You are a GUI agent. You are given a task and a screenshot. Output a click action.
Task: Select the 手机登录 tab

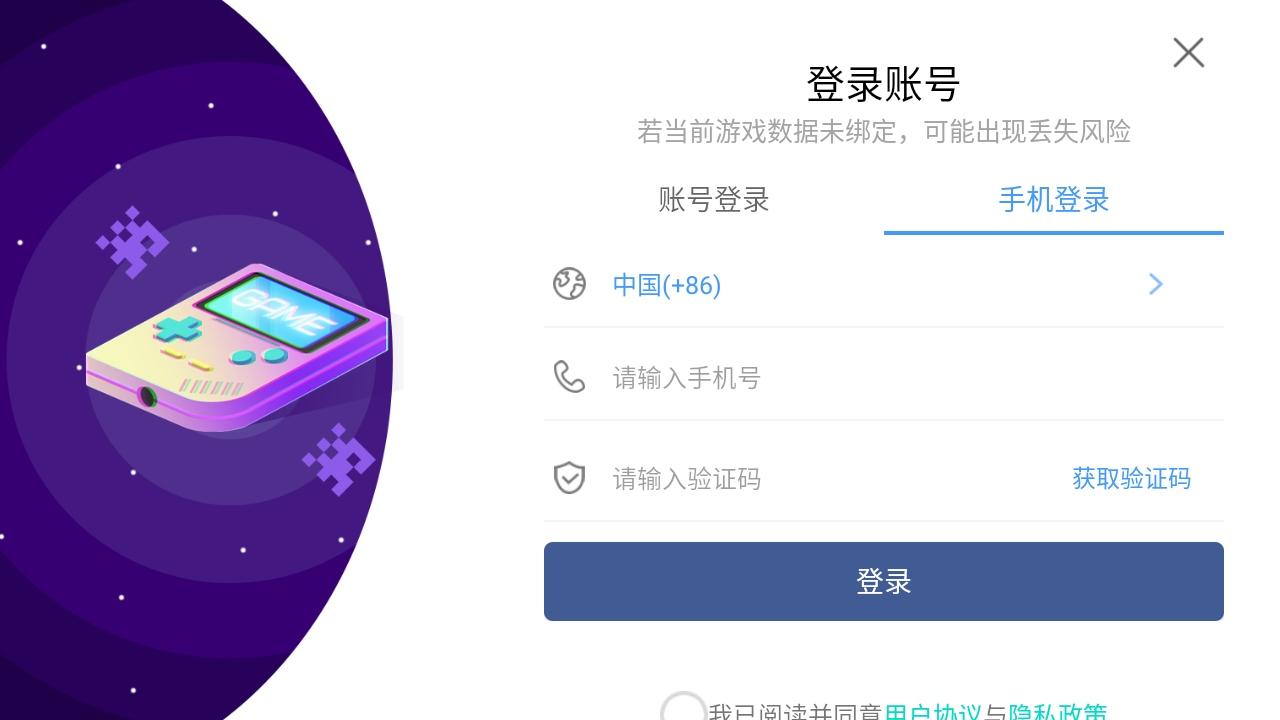(x=1054, y=199)
